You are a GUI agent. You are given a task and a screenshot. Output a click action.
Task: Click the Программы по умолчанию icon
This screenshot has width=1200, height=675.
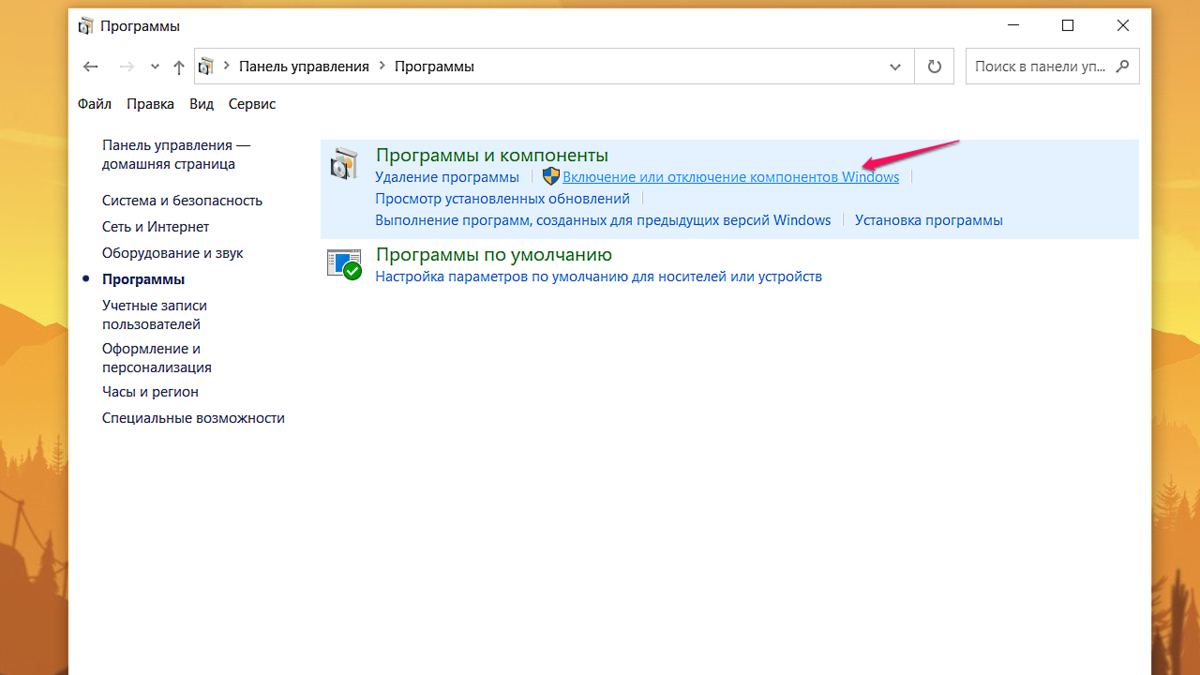click(x=344, y=263)
